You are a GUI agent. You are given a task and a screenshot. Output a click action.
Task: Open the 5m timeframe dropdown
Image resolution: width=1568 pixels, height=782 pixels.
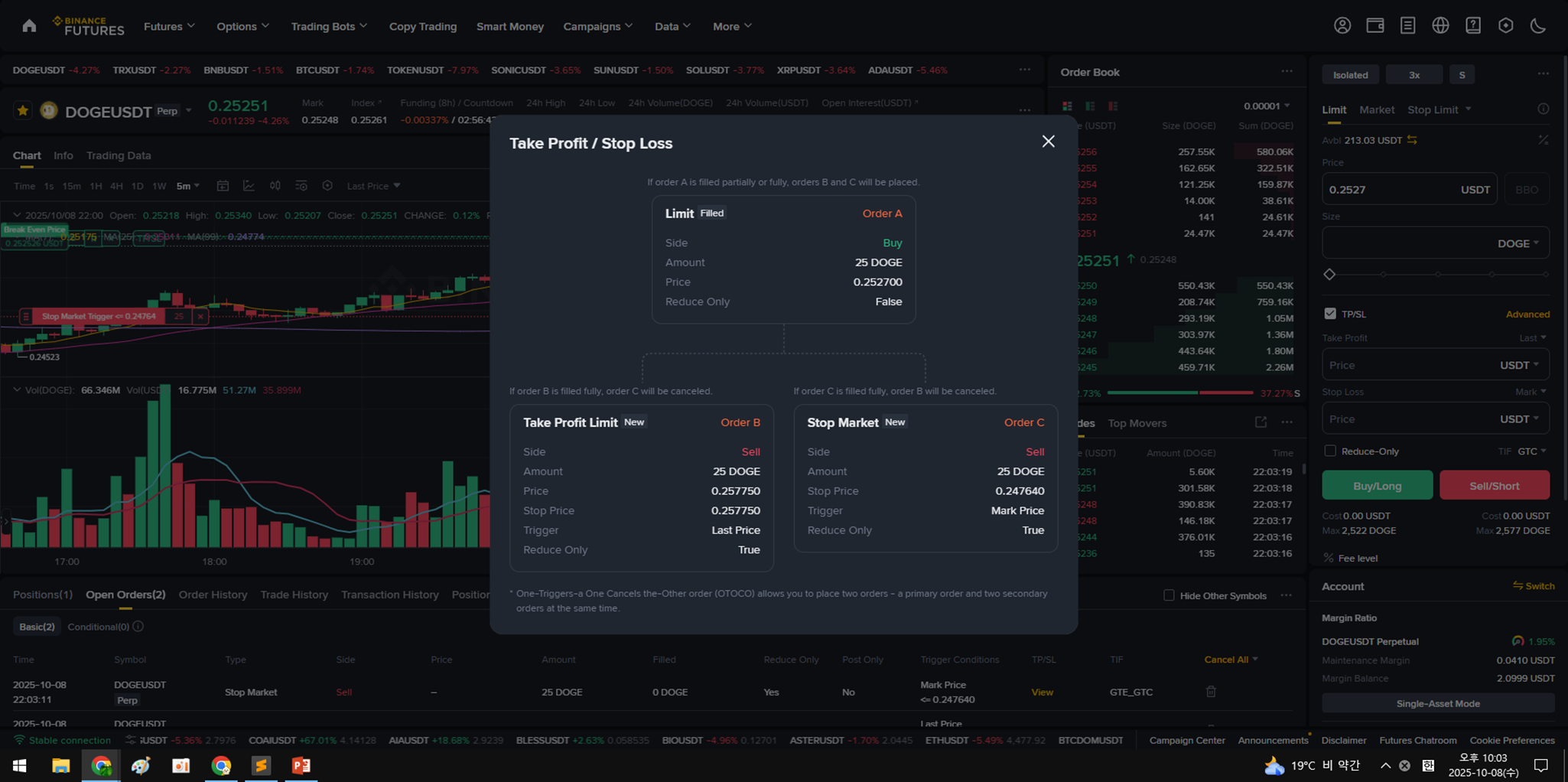[187, 186]
